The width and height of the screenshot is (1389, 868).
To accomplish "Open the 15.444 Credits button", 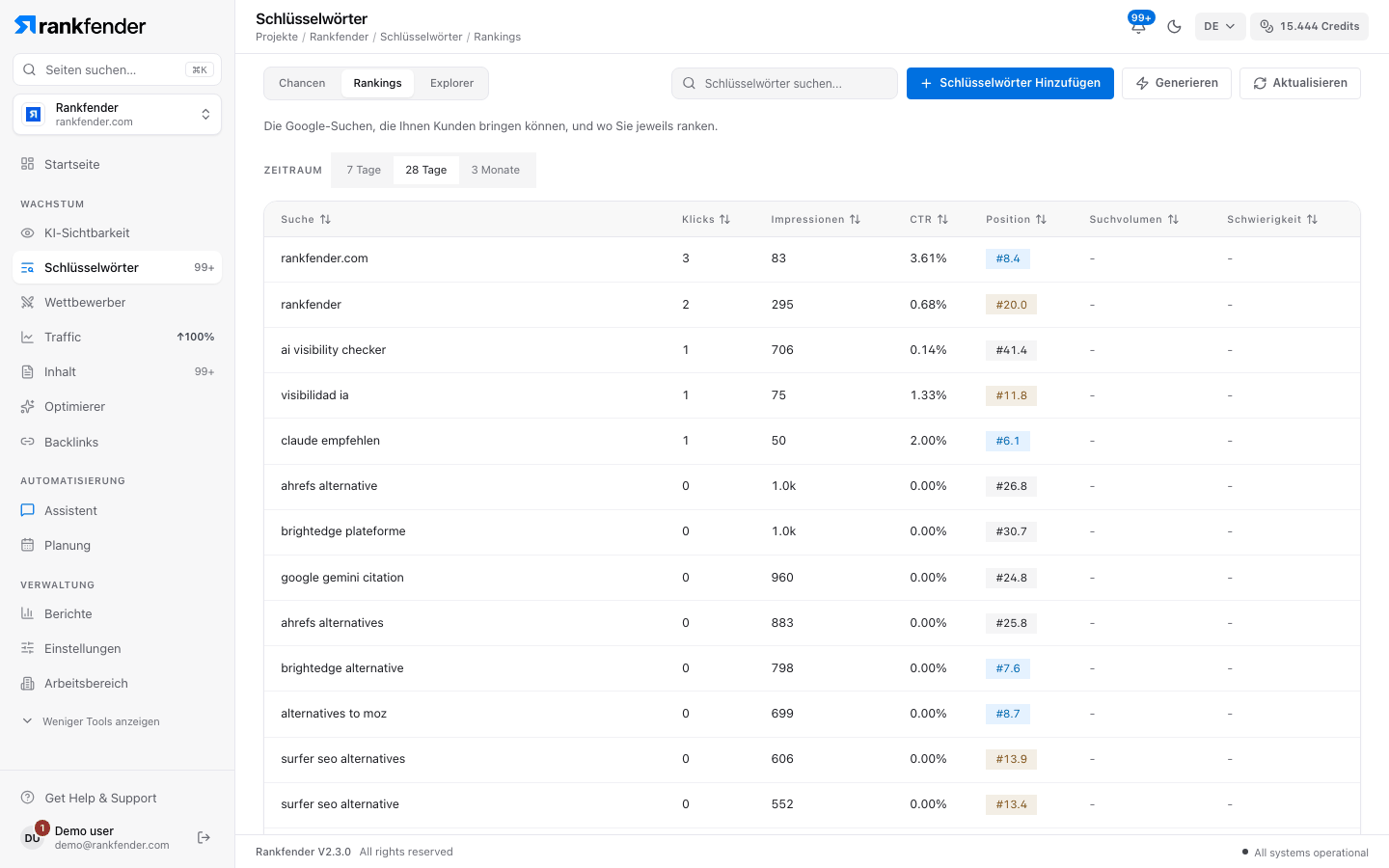I will 1309,26.
